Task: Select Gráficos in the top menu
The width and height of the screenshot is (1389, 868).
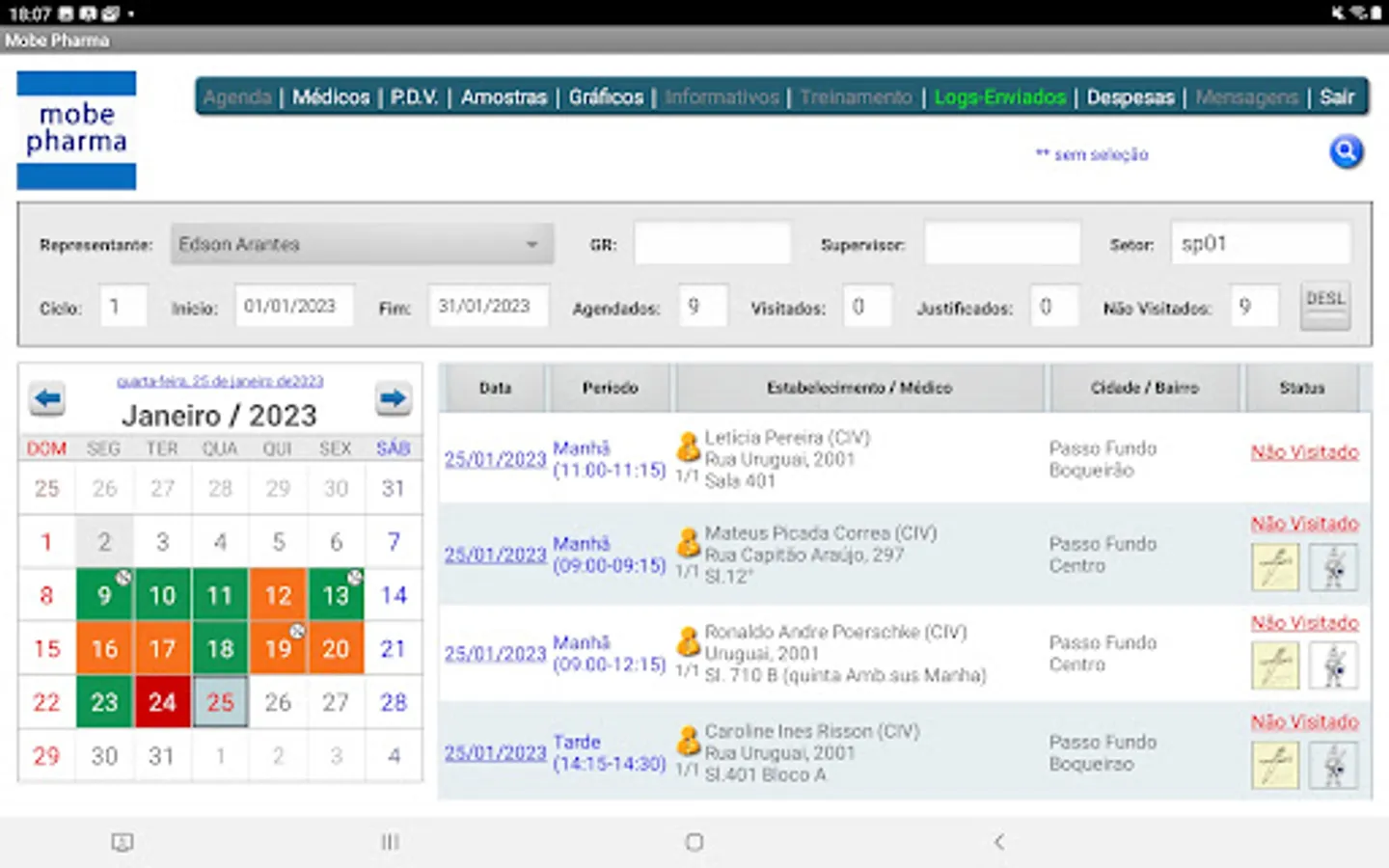Action: click(606, 97)
